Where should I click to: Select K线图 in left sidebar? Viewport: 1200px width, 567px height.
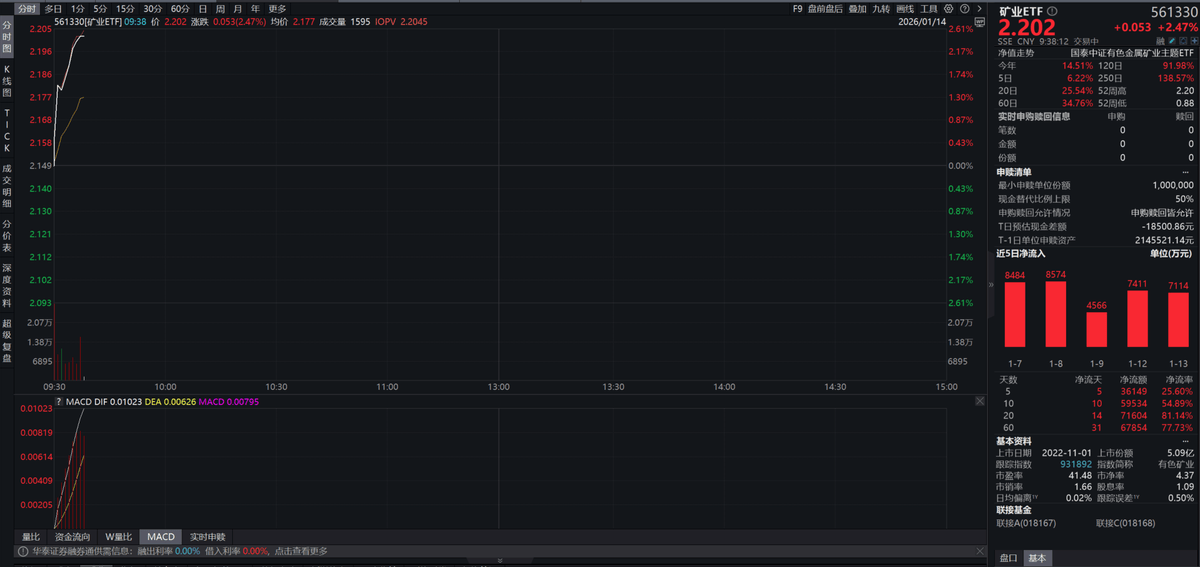pyautogui.click(x=7, y=80)
